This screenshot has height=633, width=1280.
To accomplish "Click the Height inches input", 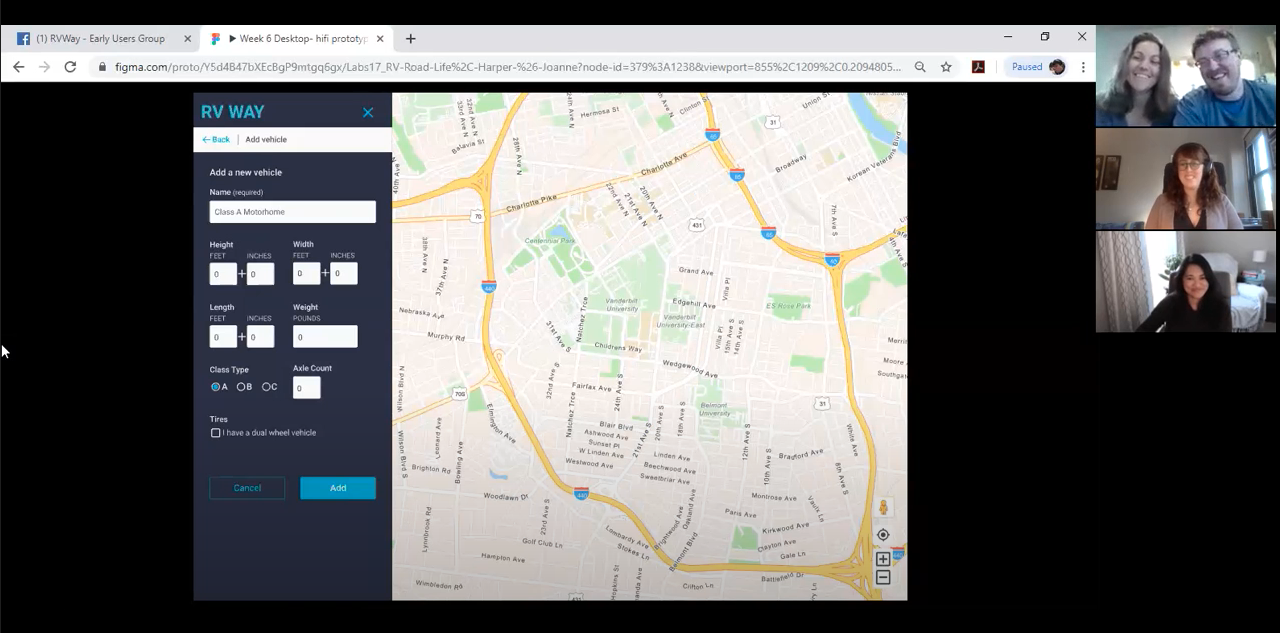I will click(x=260, y=274).
